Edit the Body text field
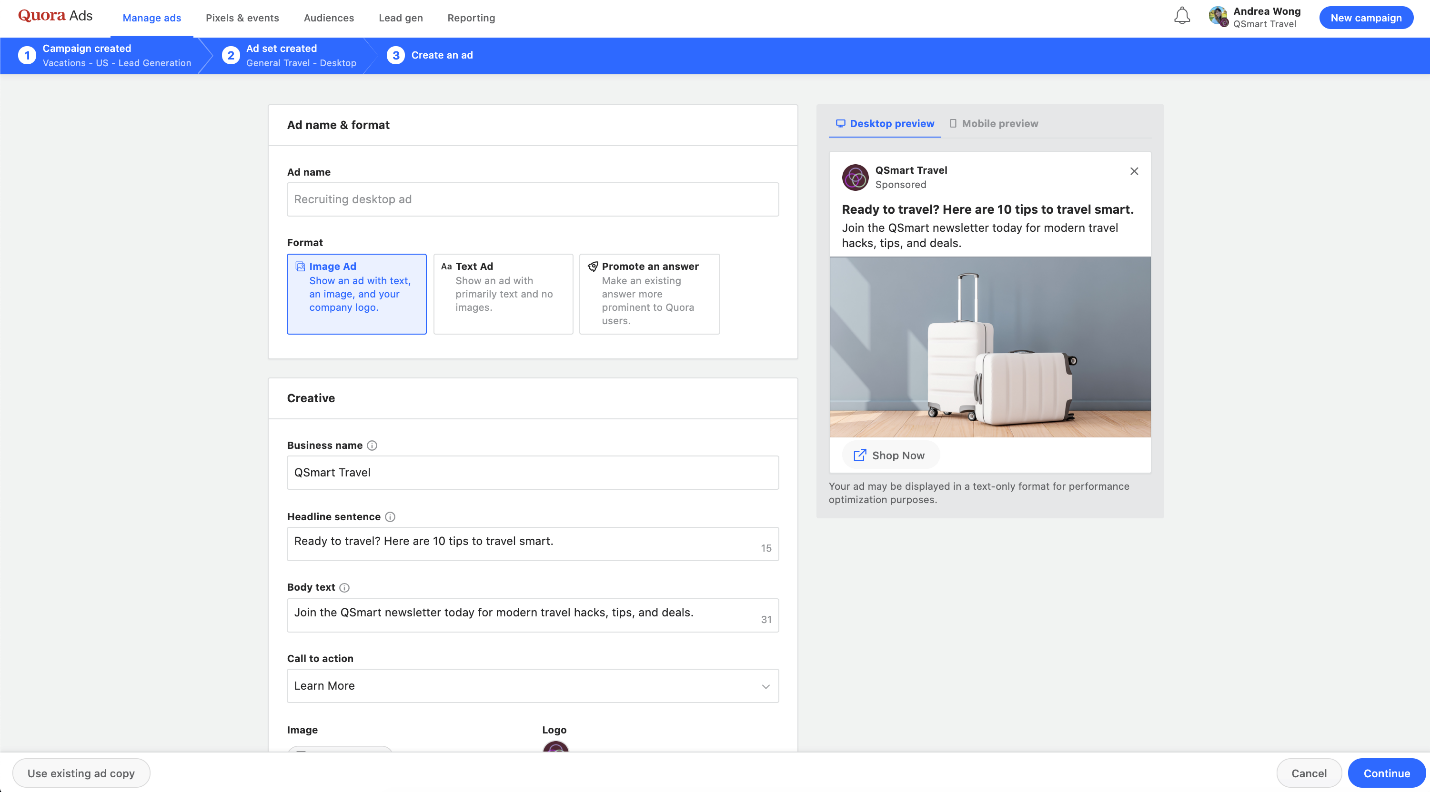 point(533,615)
